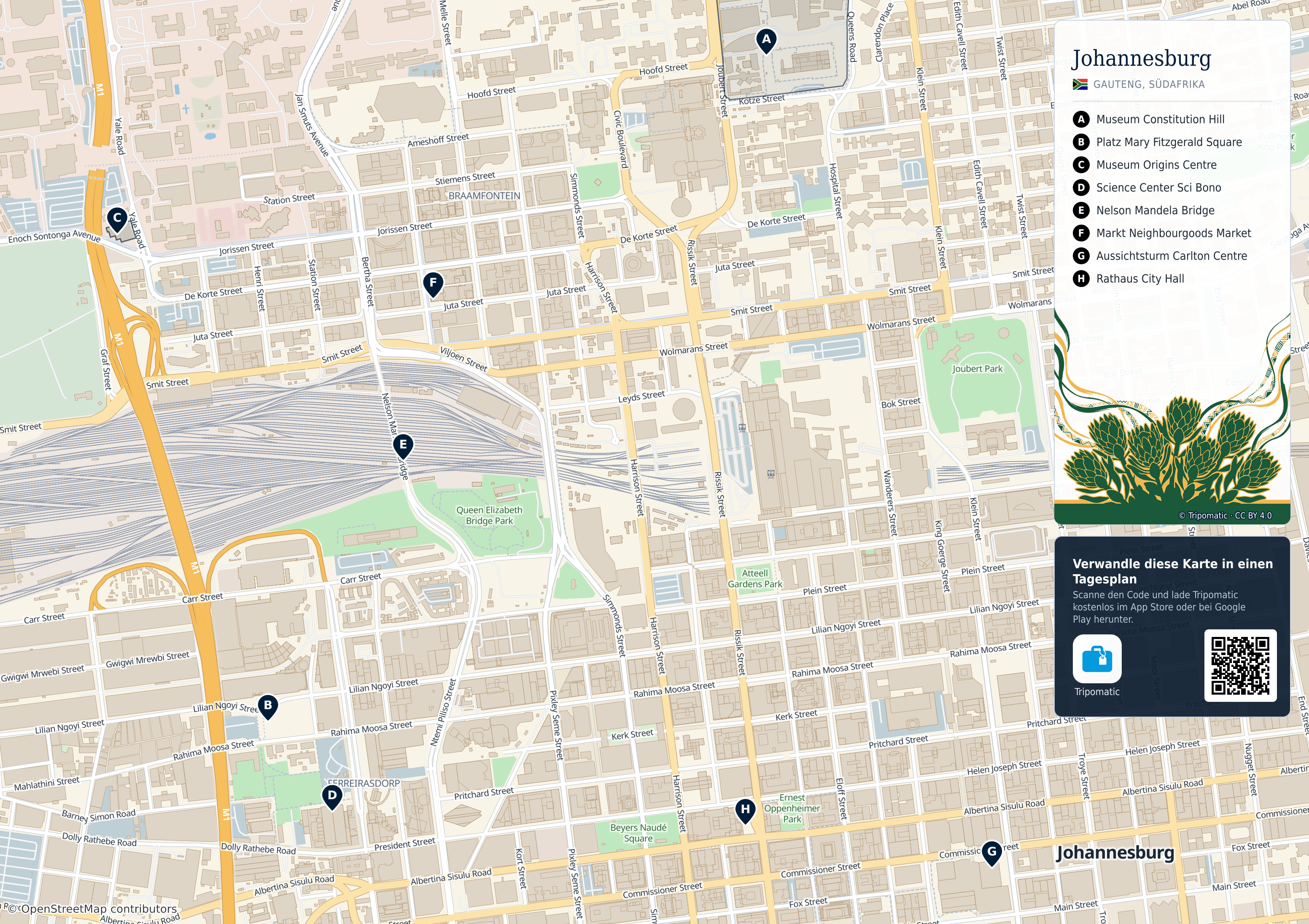Click the Tripomatic CC BY 4.0 credit
This screenshot has height=924, width=1309.
1225,515
